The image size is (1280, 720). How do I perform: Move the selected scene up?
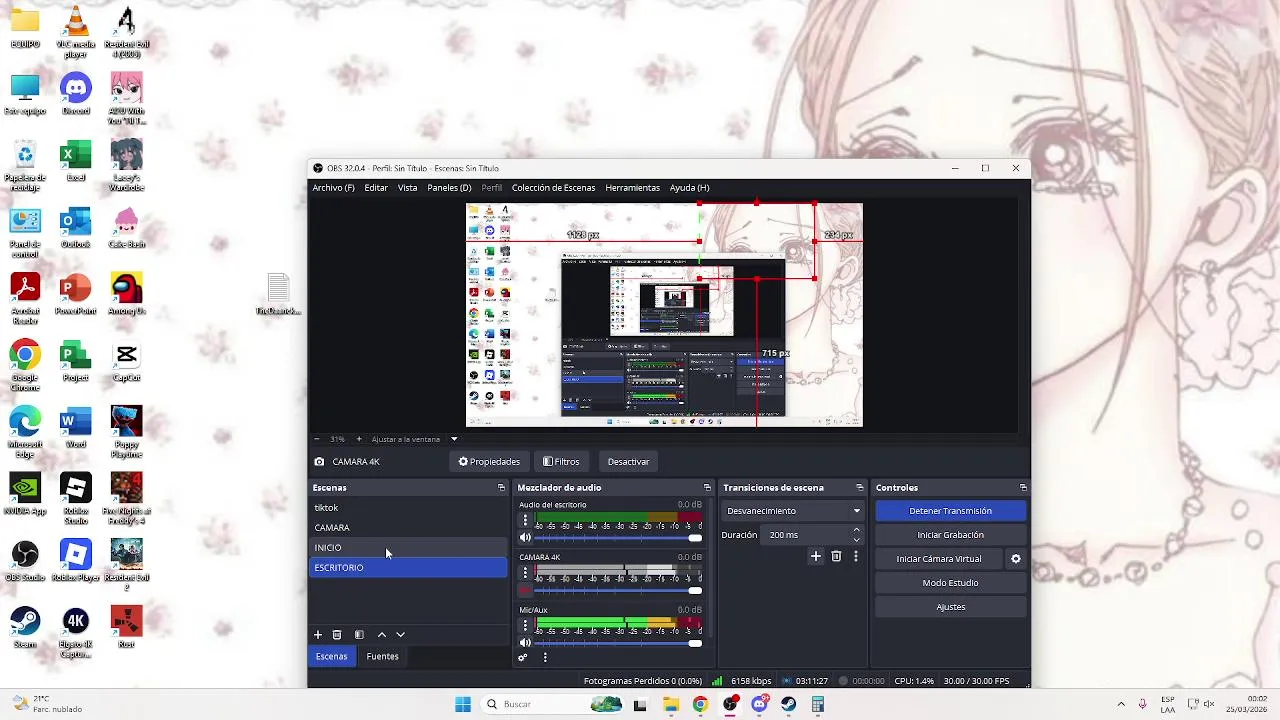click(x=381, y=635)
